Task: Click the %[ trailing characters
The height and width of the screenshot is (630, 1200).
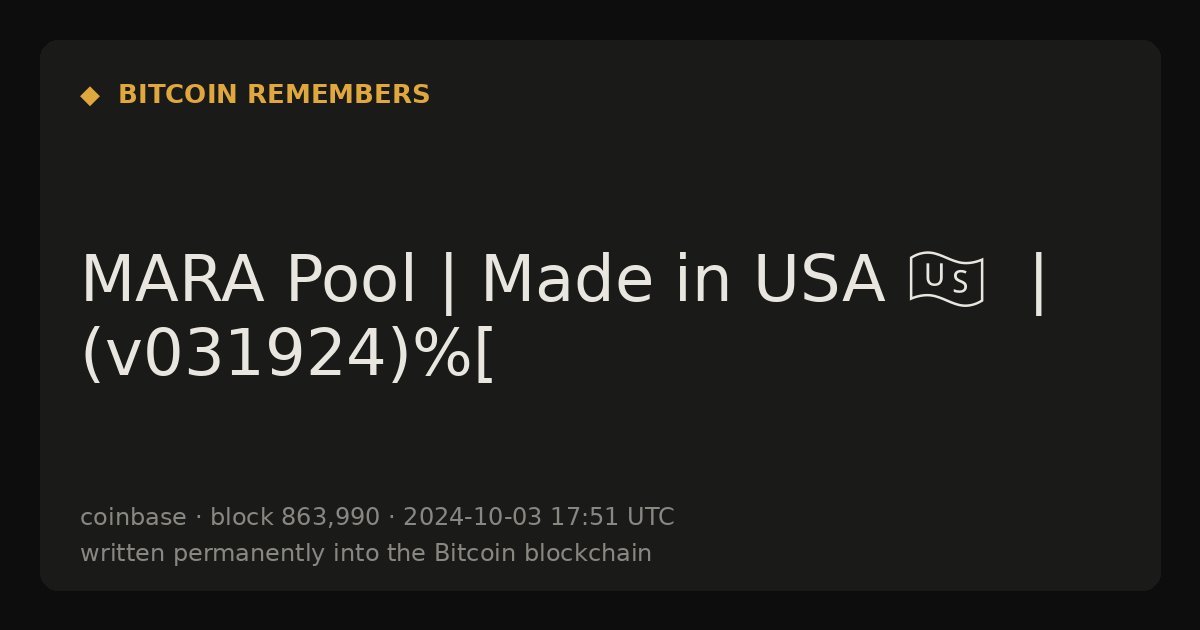Action: (455, 354)
